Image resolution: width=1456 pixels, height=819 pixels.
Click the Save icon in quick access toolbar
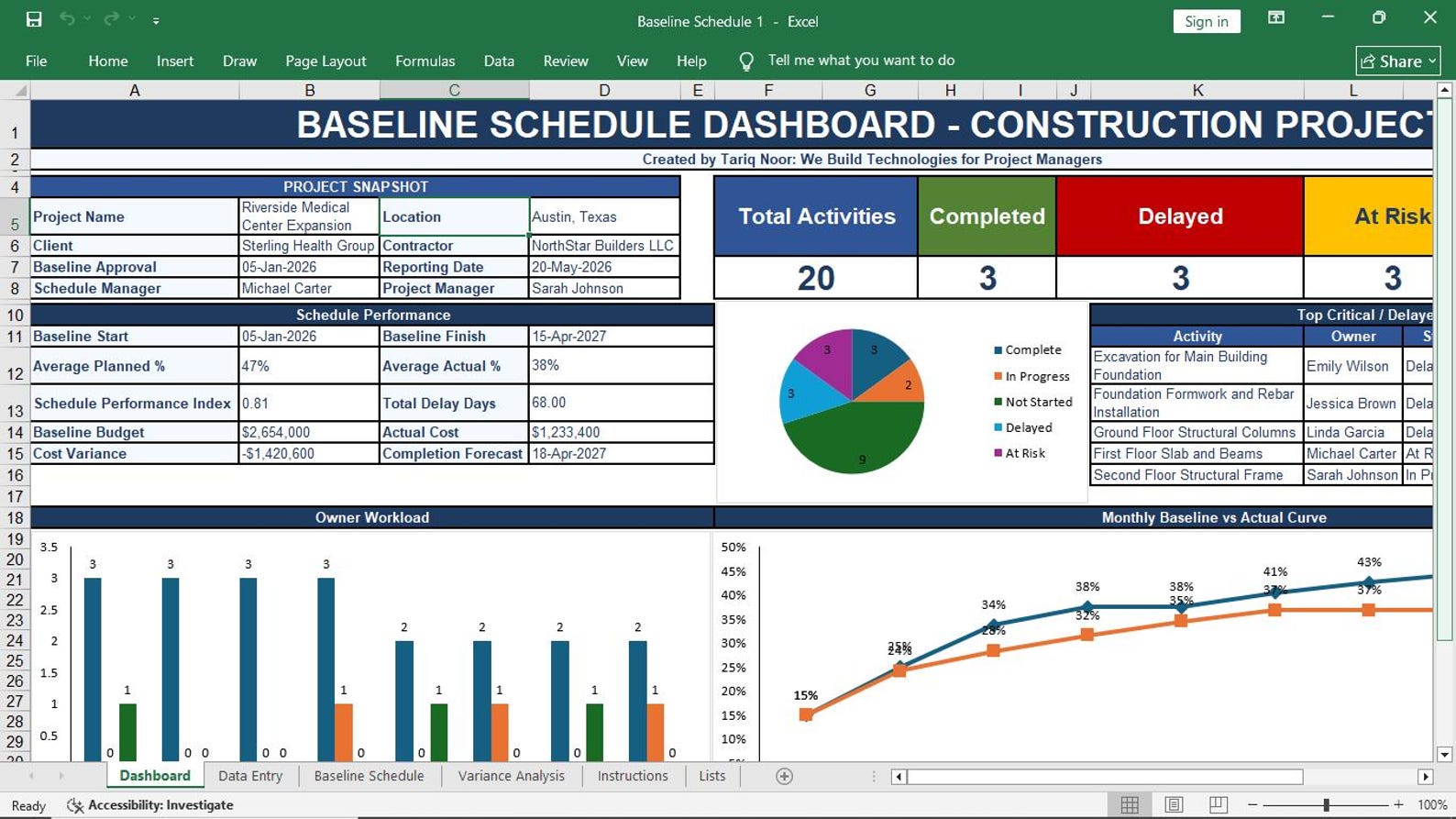click(x=34, y=19)
